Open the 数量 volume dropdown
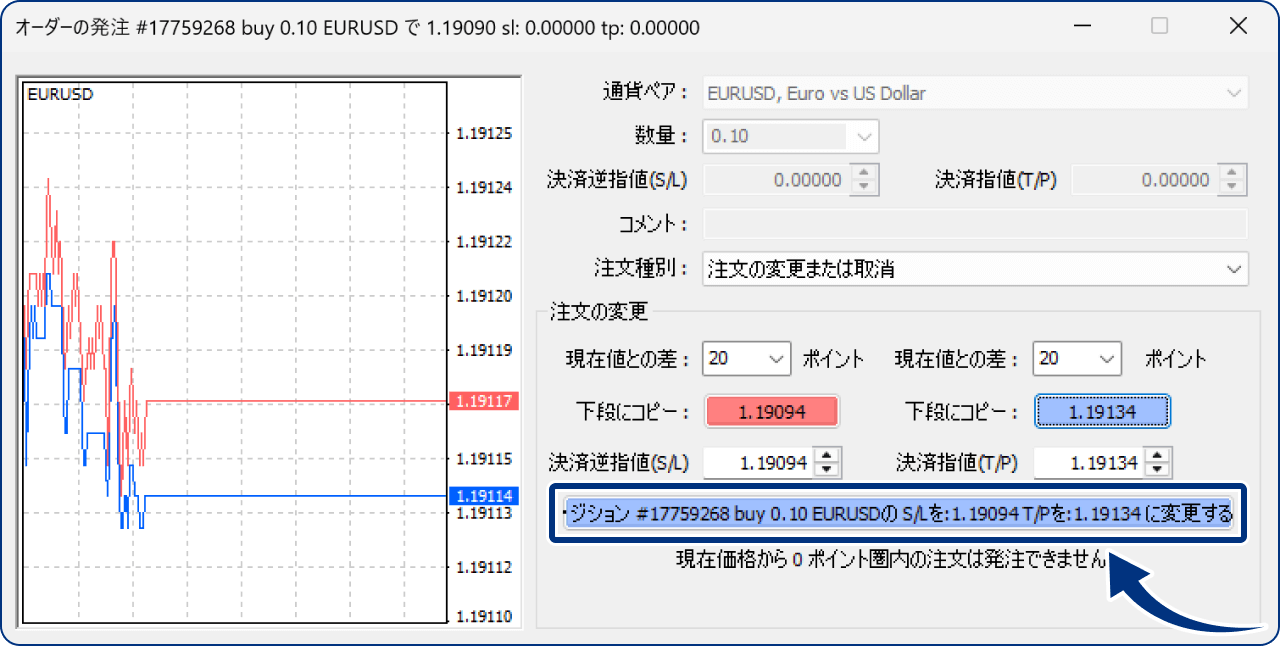Image resolution: width=1280 pixels, height=646 pixels. [x=864, y=136]
